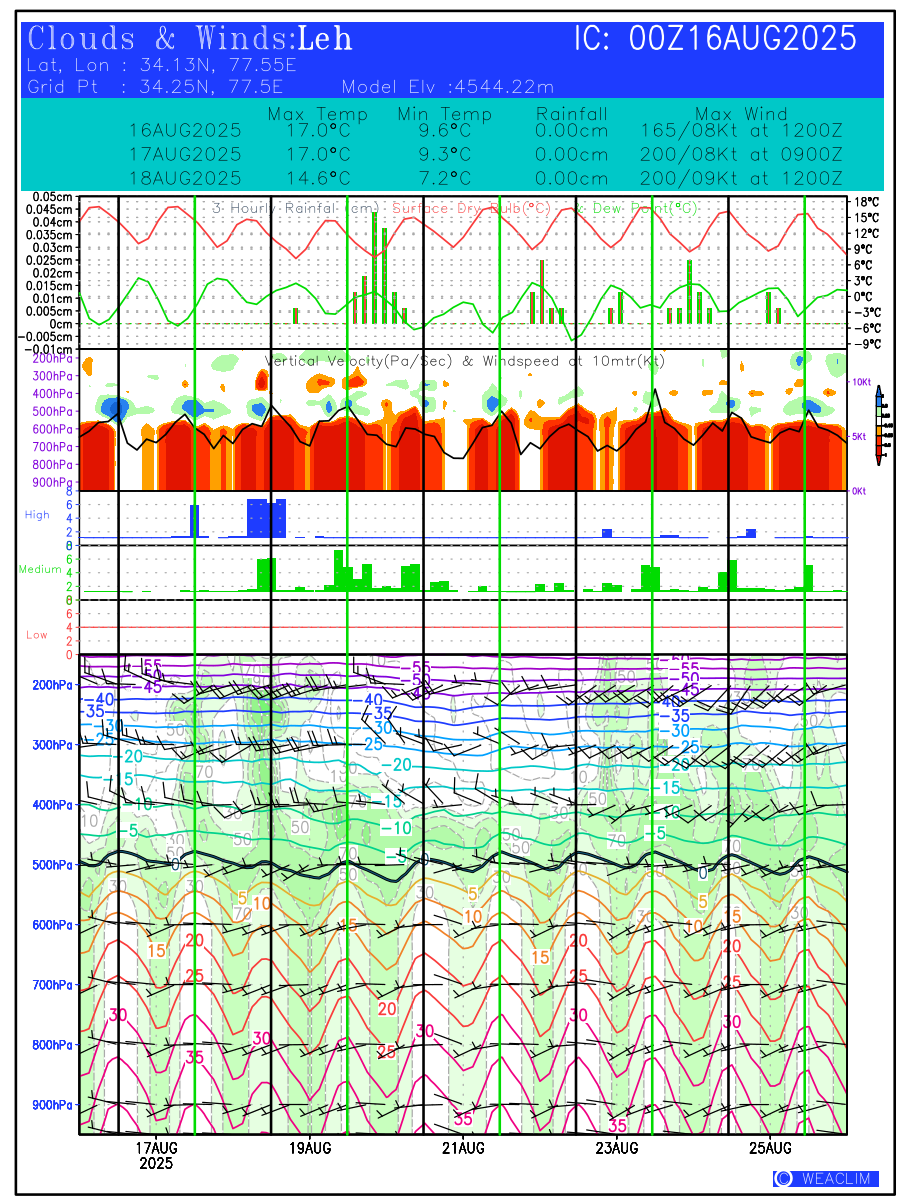The image size is (900, 1200).
Task: Select the title 'Clouds & Winds:Leh'
Action: 190,39
